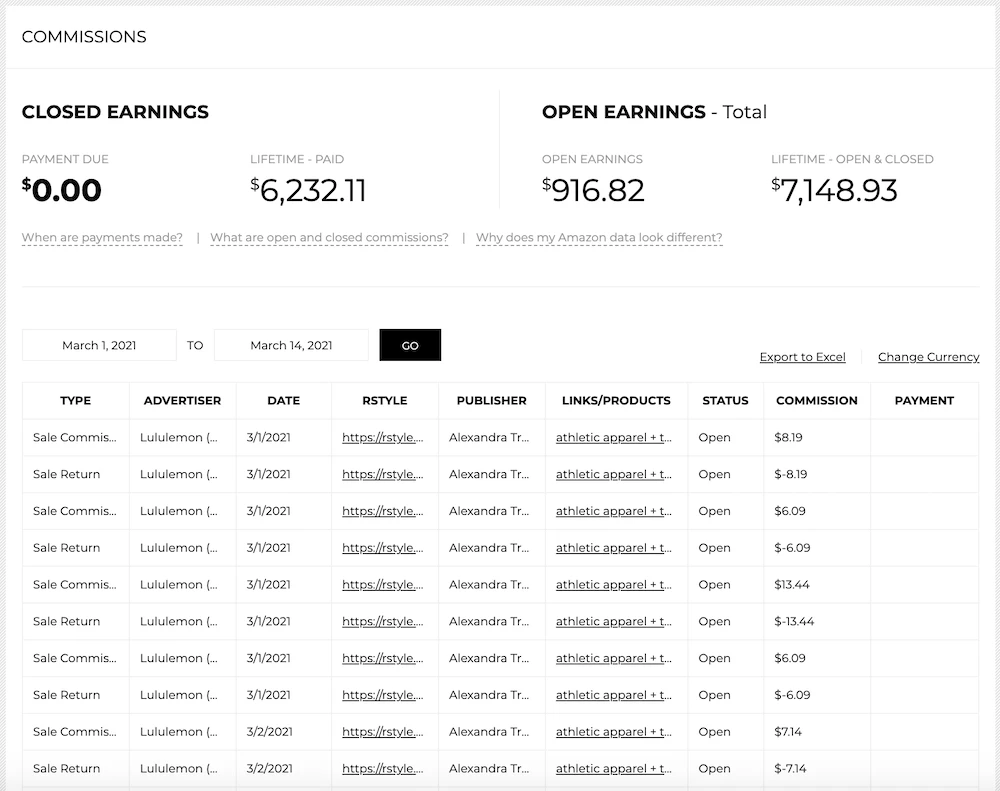The image size is (1000, 791).
Task: Open 'When are payments made?' help link
Action: (x=102, y=238)
